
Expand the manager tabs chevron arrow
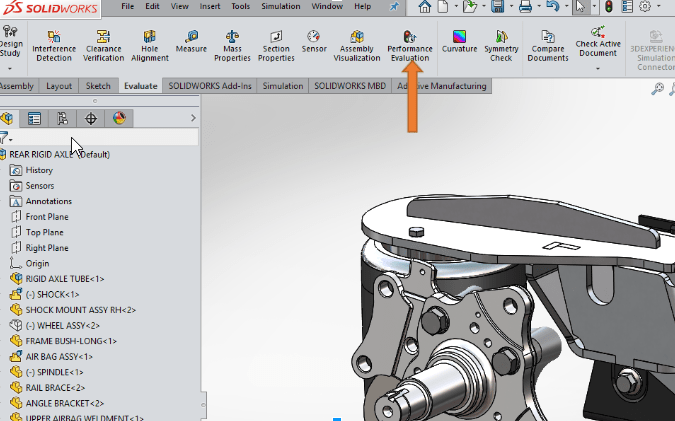click(x=193, y=118)
